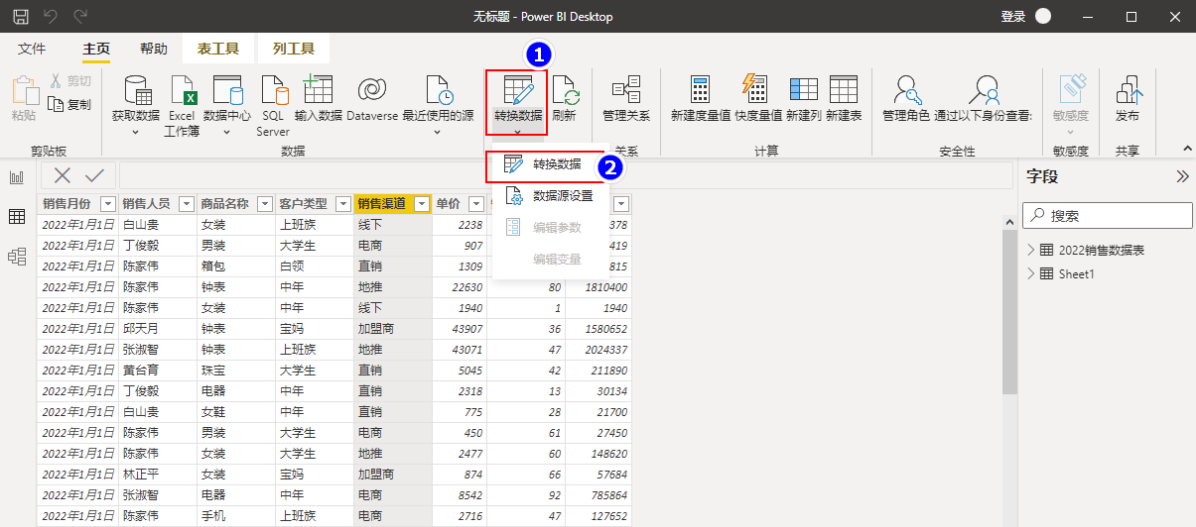Click the Undo arrow in title bar

coord(50,16)
